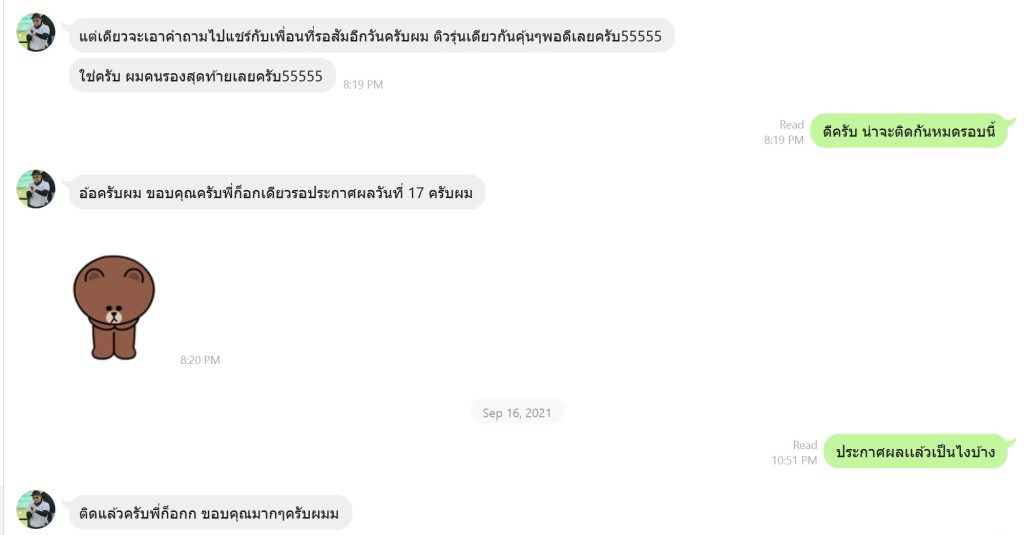Click the 10:51 PM timestamp

(794, 461)
